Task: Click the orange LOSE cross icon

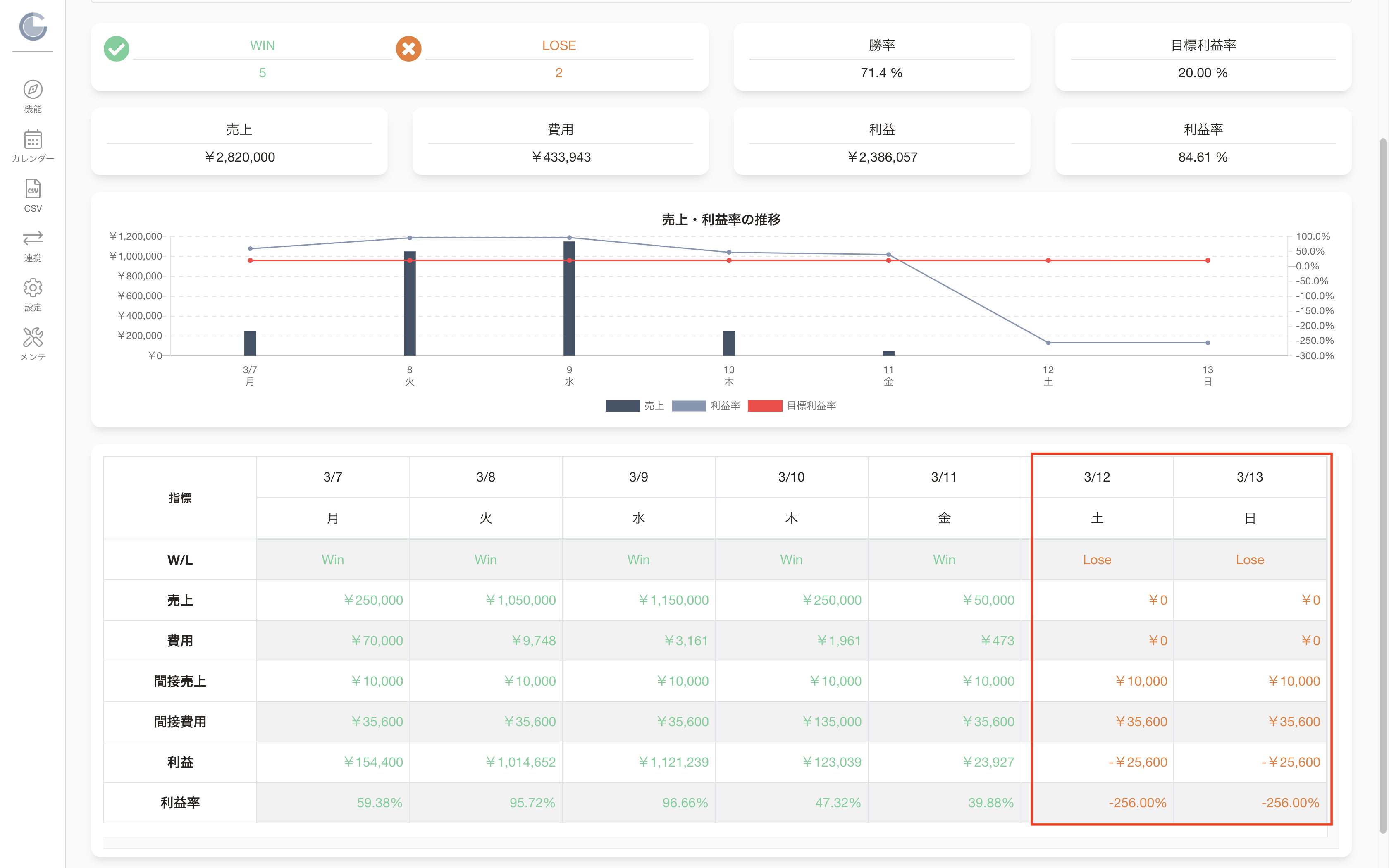Action: click(409, 49)
